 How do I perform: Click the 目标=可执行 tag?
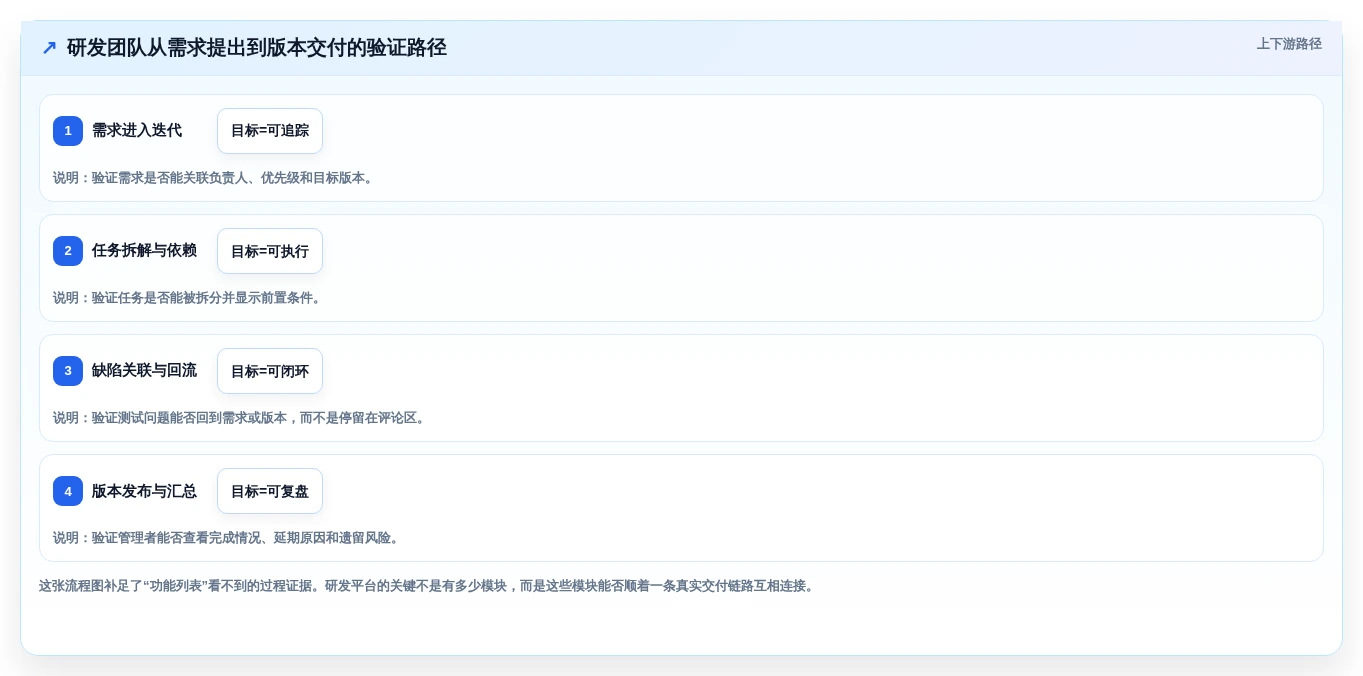point(270,251)
